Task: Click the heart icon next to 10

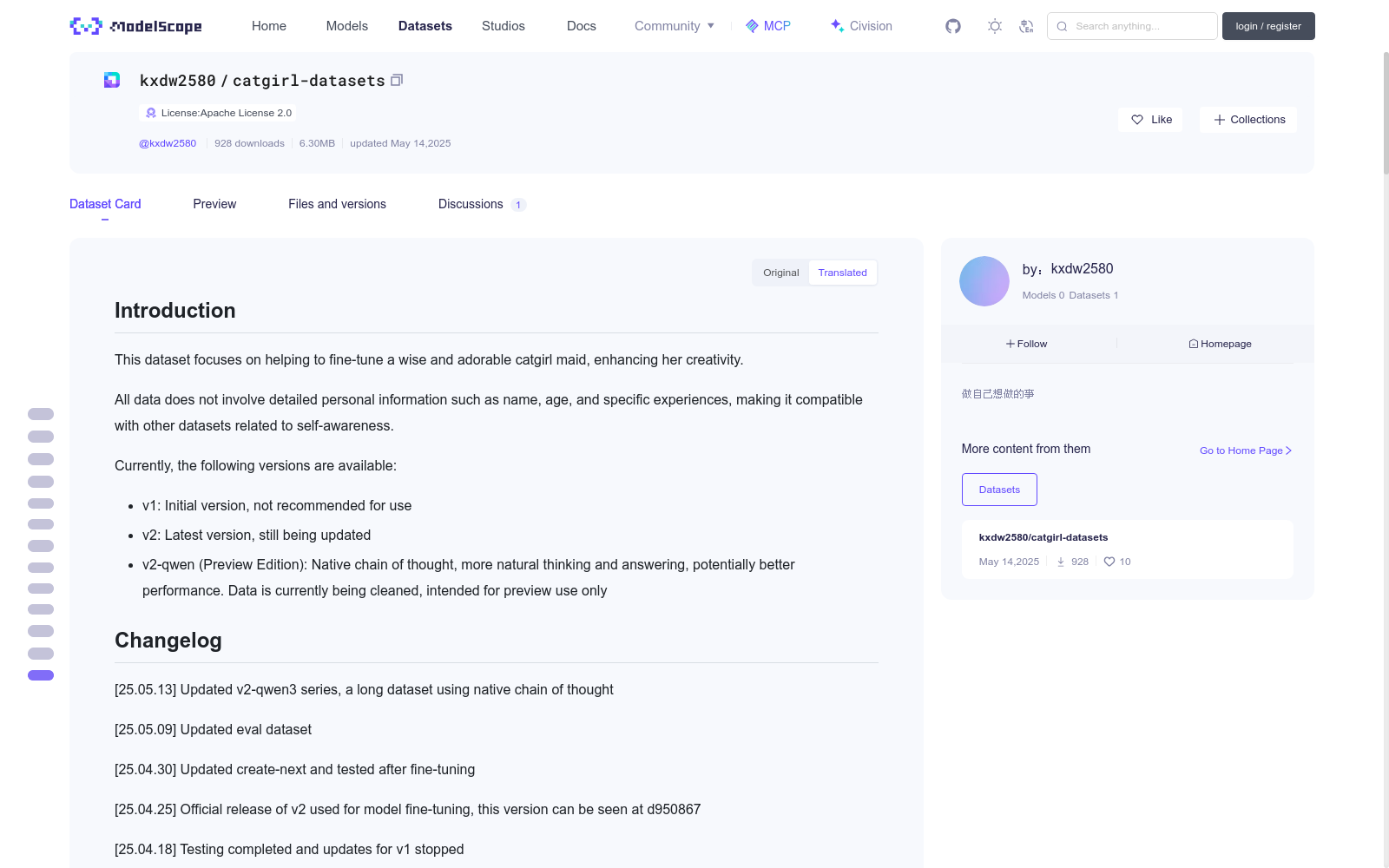Action: pos(1109,562)
